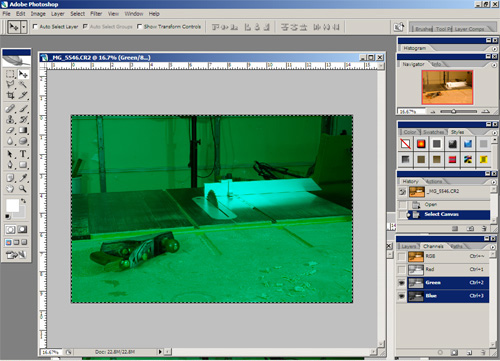500x361 pixels.
Task: Select the Crop tool
Action: pos(10,95)
